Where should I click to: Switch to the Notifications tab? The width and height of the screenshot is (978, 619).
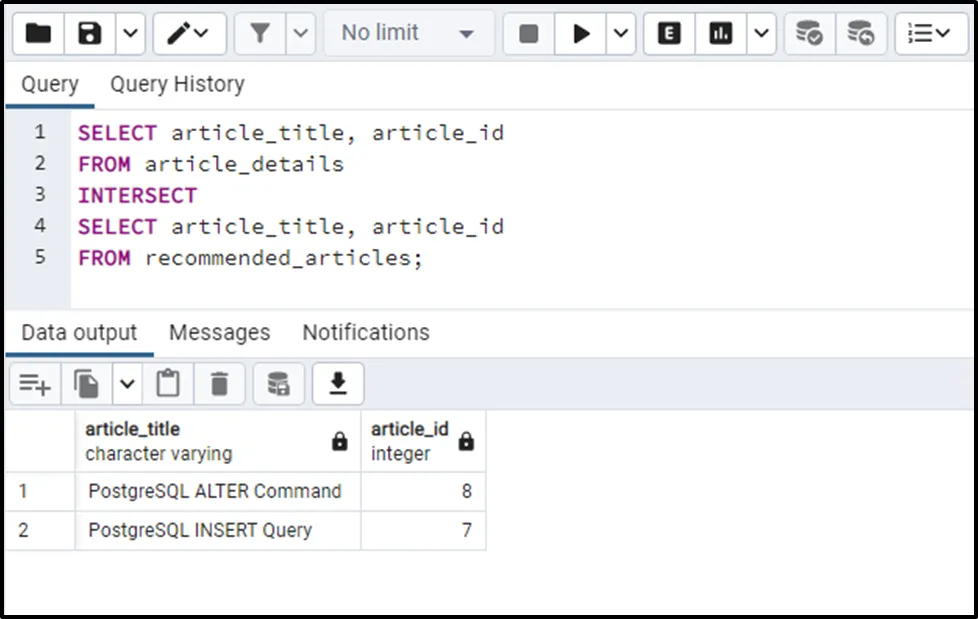tap(366, 332)
